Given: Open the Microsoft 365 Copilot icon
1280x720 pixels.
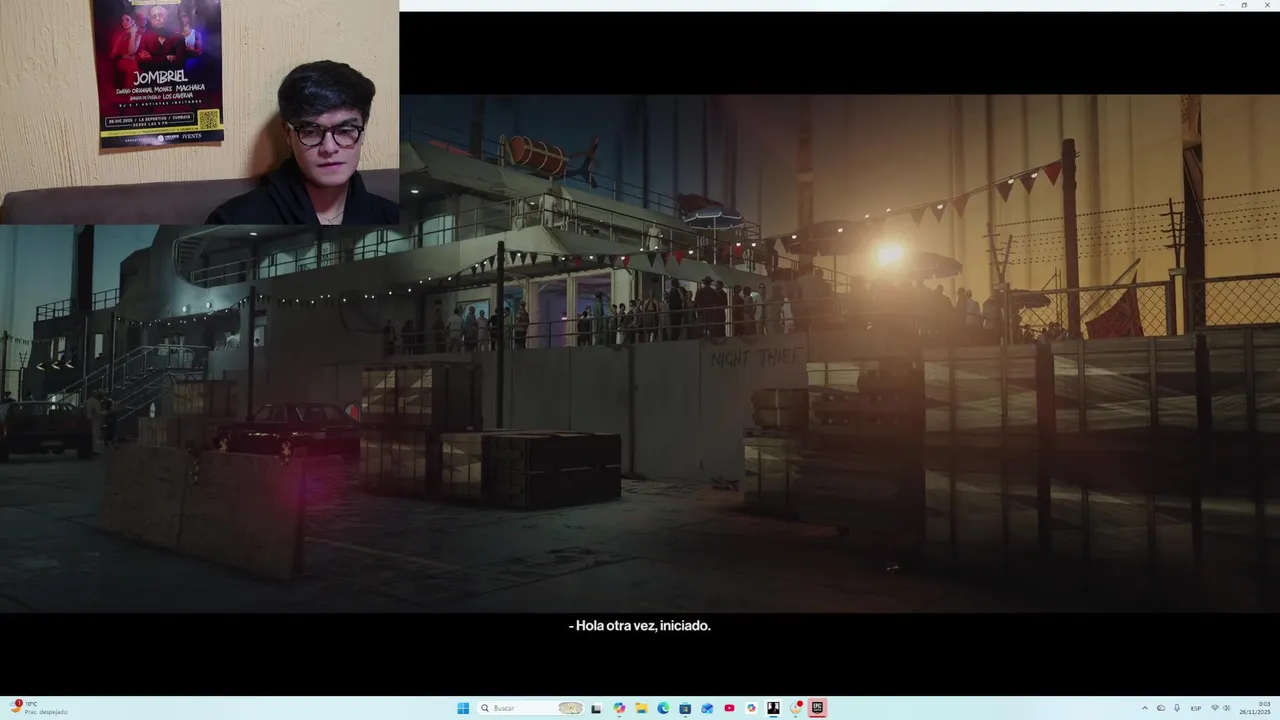Looking at the screenshot, I should [x=751, y=708].
